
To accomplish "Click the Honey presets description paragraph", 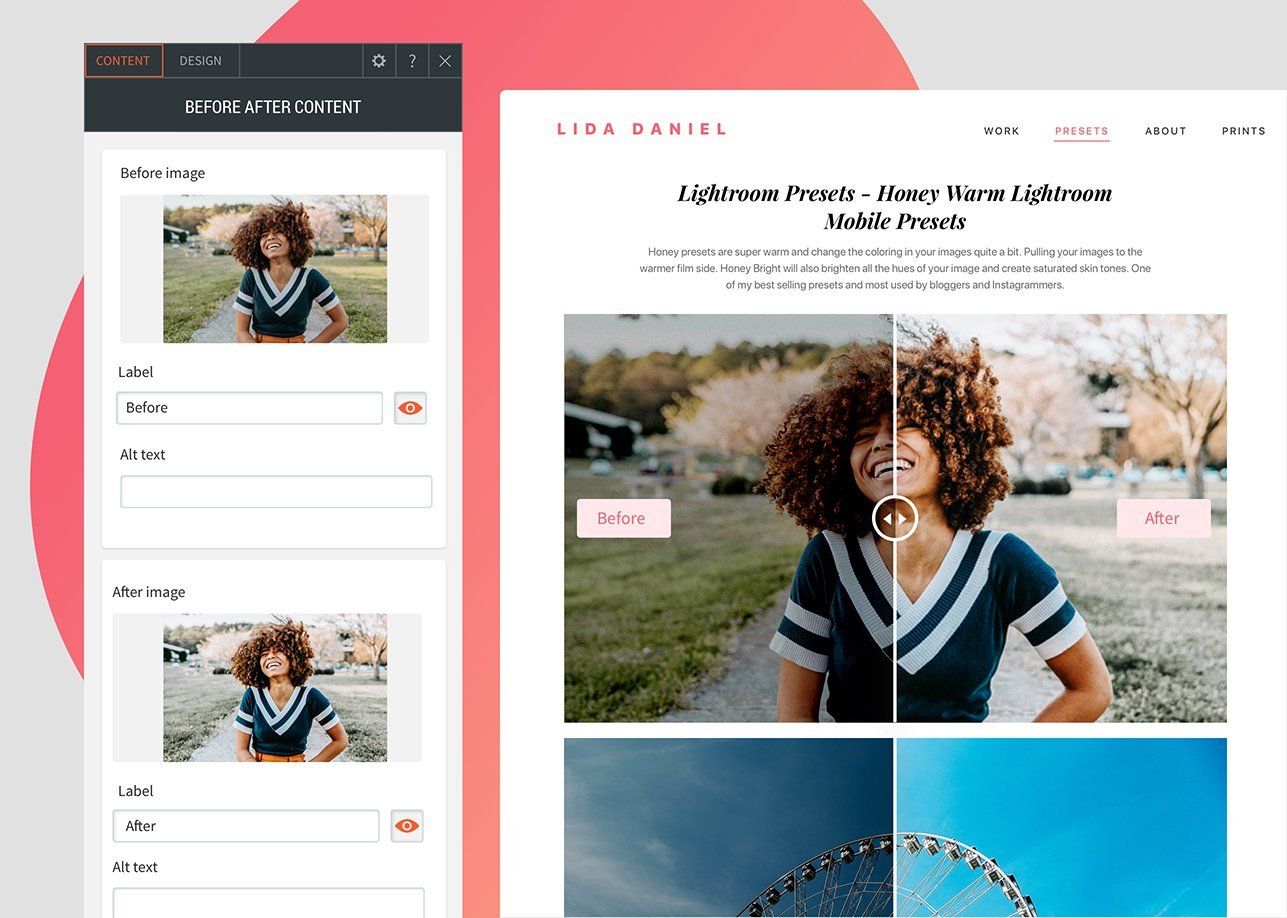I will tap(895, 269).
